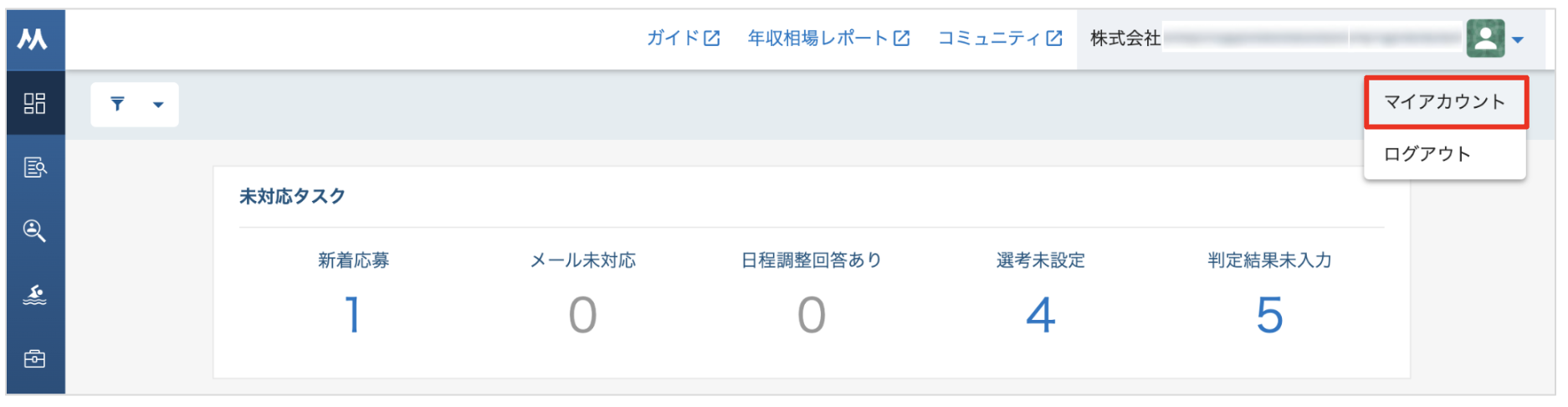Open the briefcase jobs icon in sidebar

(x=34, y=359)
